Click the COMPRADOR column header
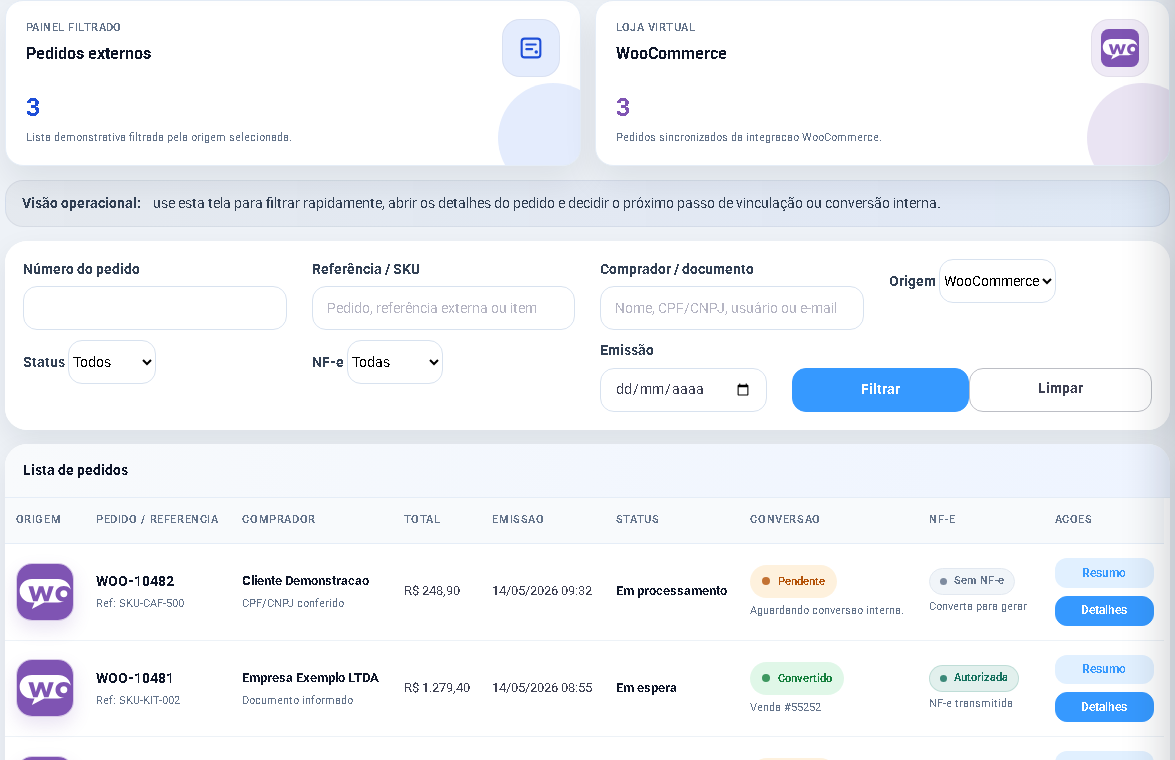 tap(279, 519)
